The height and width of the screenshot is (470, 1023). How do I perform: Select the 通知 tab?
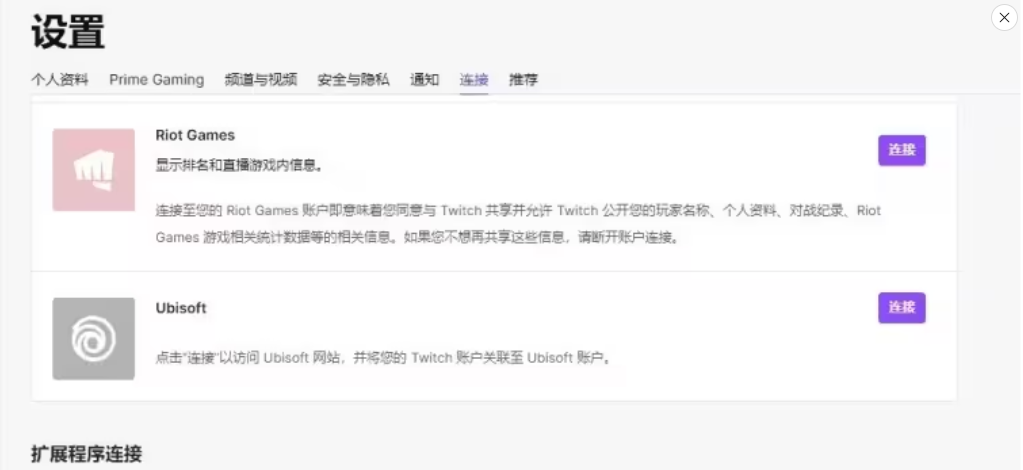pos(424,80)
